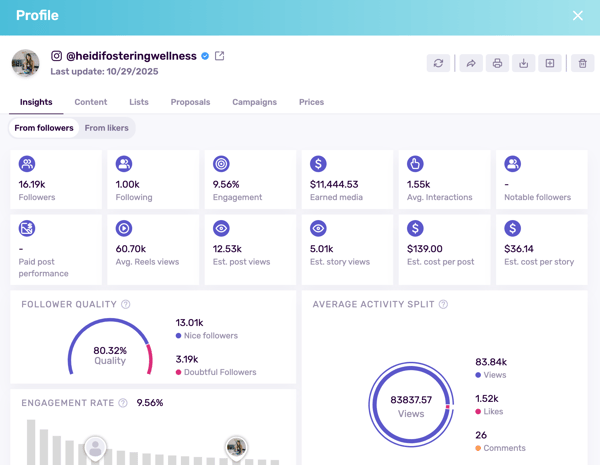Click the add to list plus icon
600x465 pixels.
[550, 63]
